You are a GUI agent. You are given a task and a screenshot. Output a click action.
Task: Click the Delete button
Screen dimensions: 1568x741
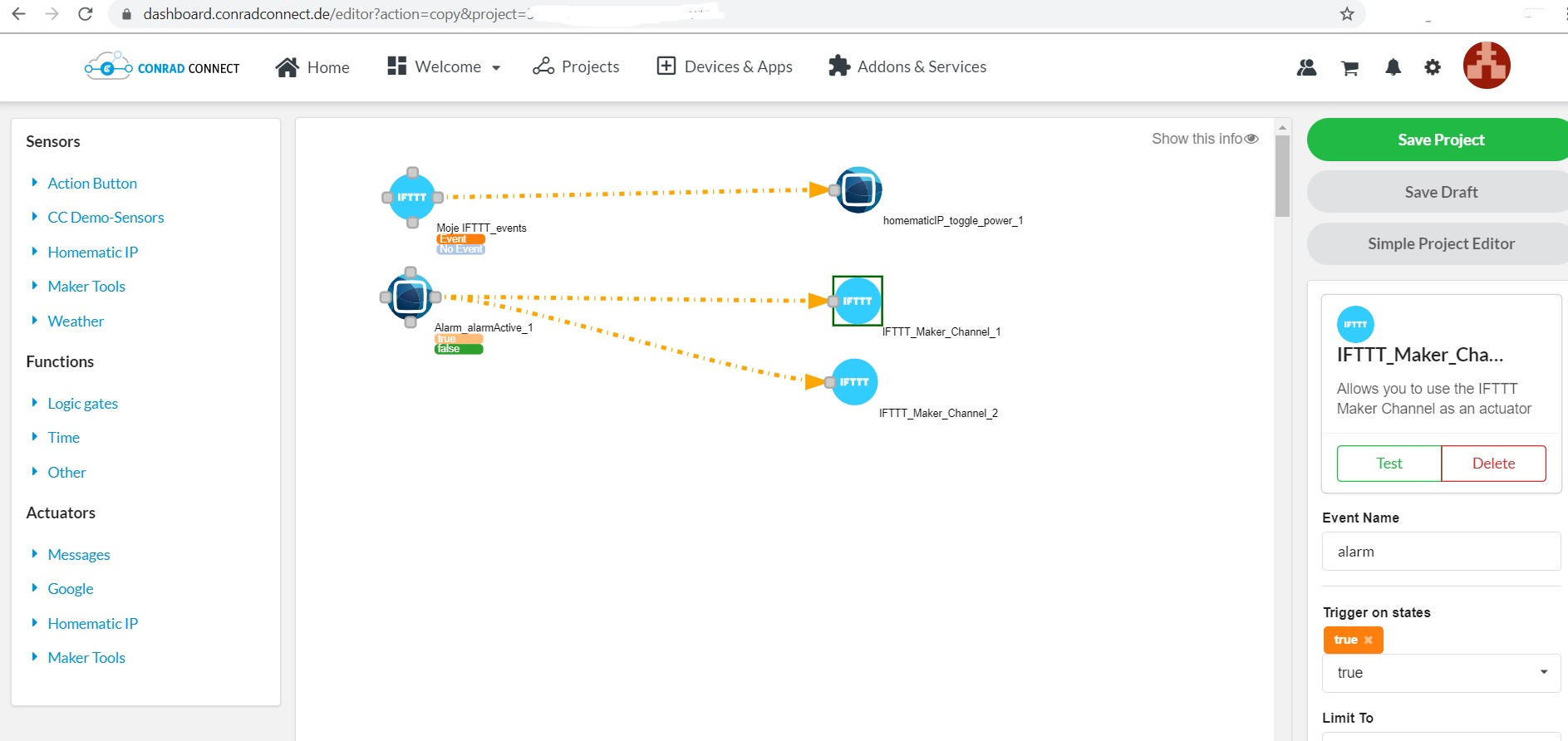point(1493,464)
